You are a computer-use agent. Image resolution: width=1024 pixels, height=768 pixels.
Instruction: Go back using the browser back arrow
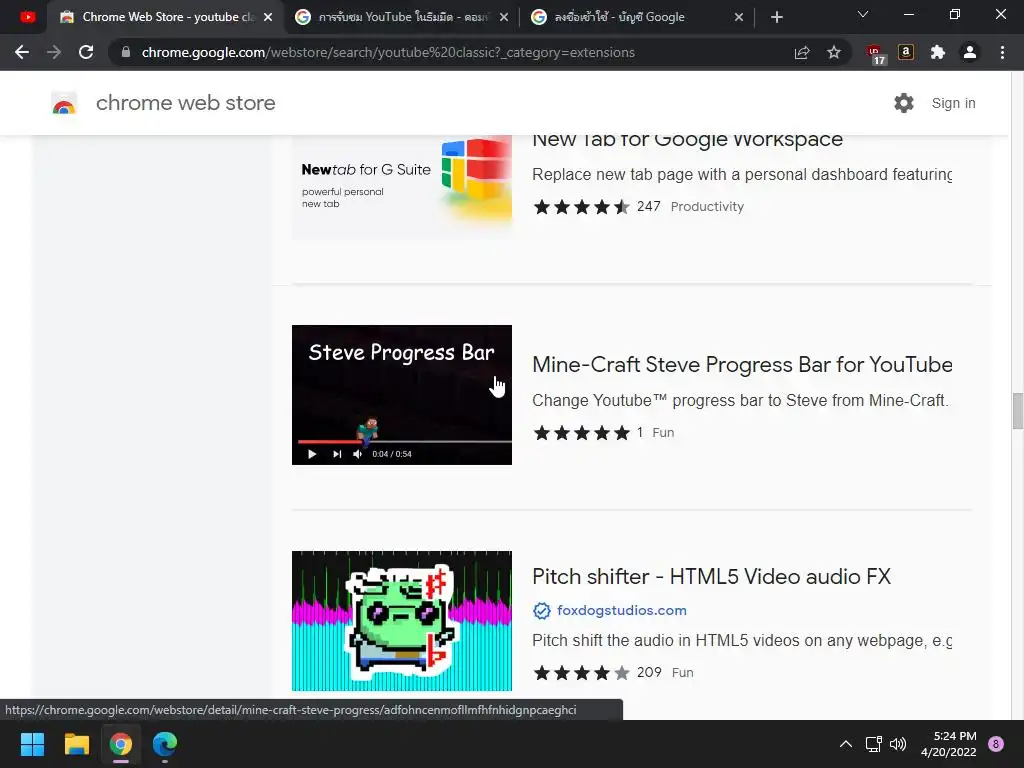(22, 52)
